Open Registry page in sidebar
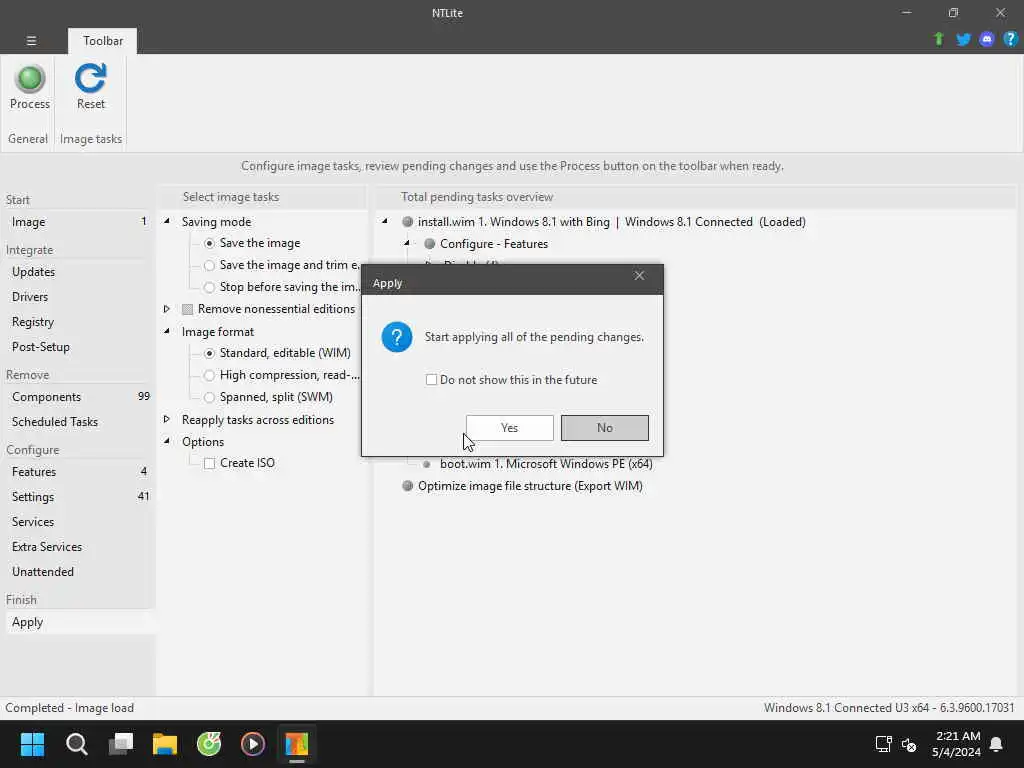This screenshot has width=1024, height=768. [x=78, y=322]
